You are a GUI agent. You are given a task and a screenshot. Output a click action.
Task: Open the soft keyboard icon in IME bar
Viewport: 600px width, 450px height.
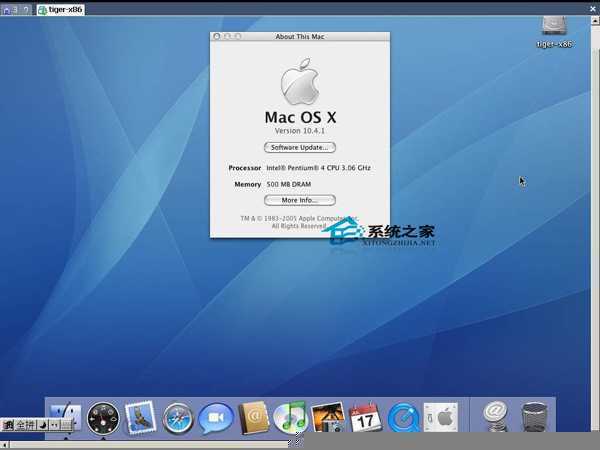[x=66, y=425]
